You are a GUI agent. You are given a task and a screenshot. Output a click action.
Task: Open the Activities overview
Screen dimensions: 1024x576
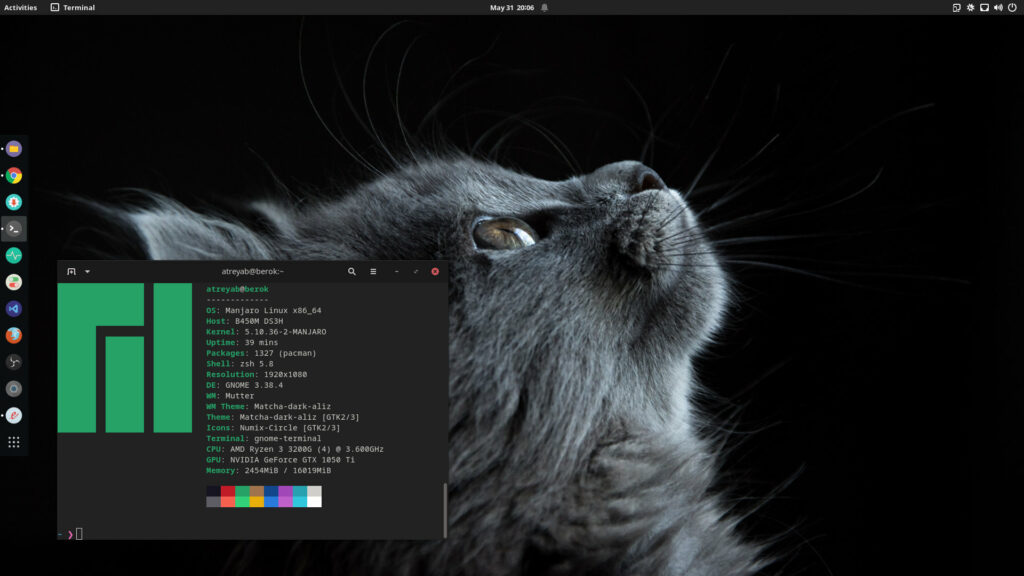pyautogui.click(x=20, y=8)
